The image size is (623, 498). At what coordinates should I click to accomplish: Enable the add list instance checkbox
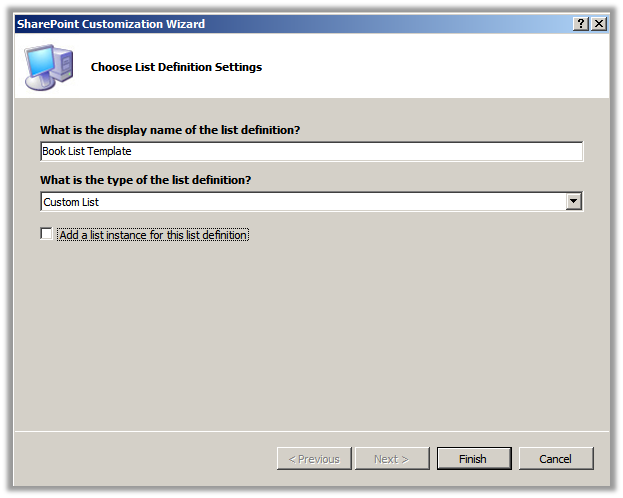pyautogui.click(x=46, y=234)
